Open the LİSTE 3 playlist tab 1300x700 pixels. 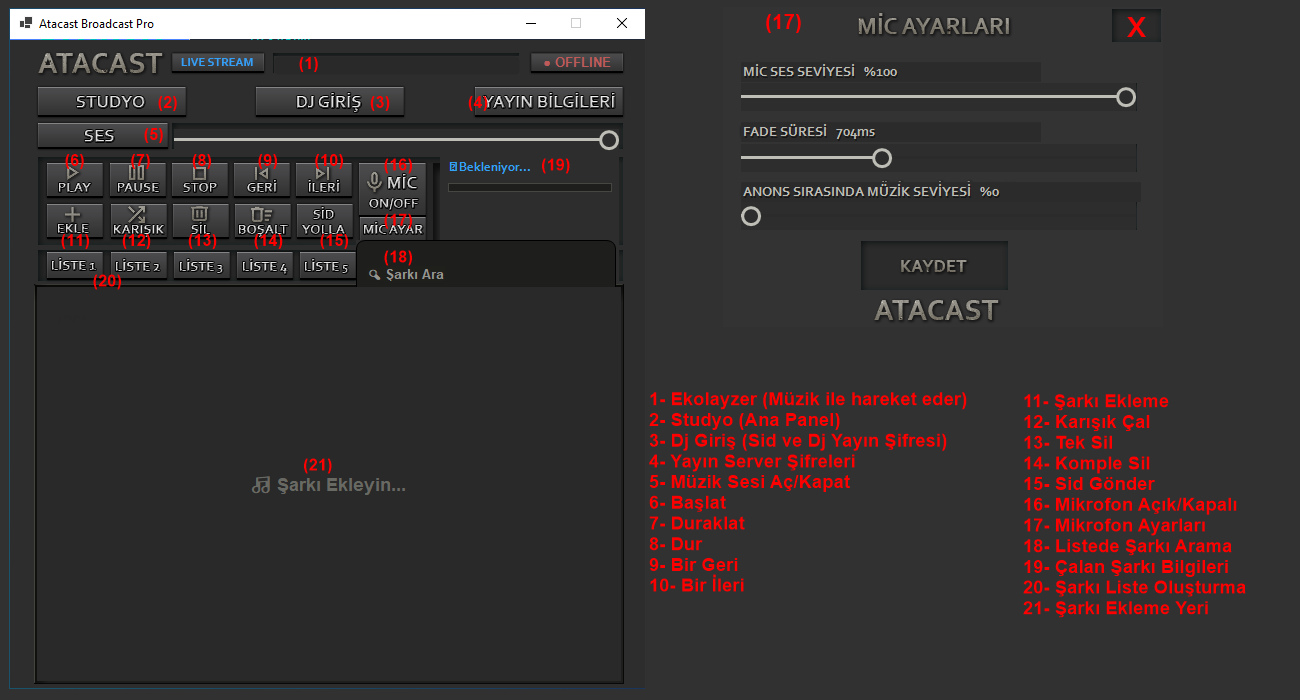click(x=200, y=266)
